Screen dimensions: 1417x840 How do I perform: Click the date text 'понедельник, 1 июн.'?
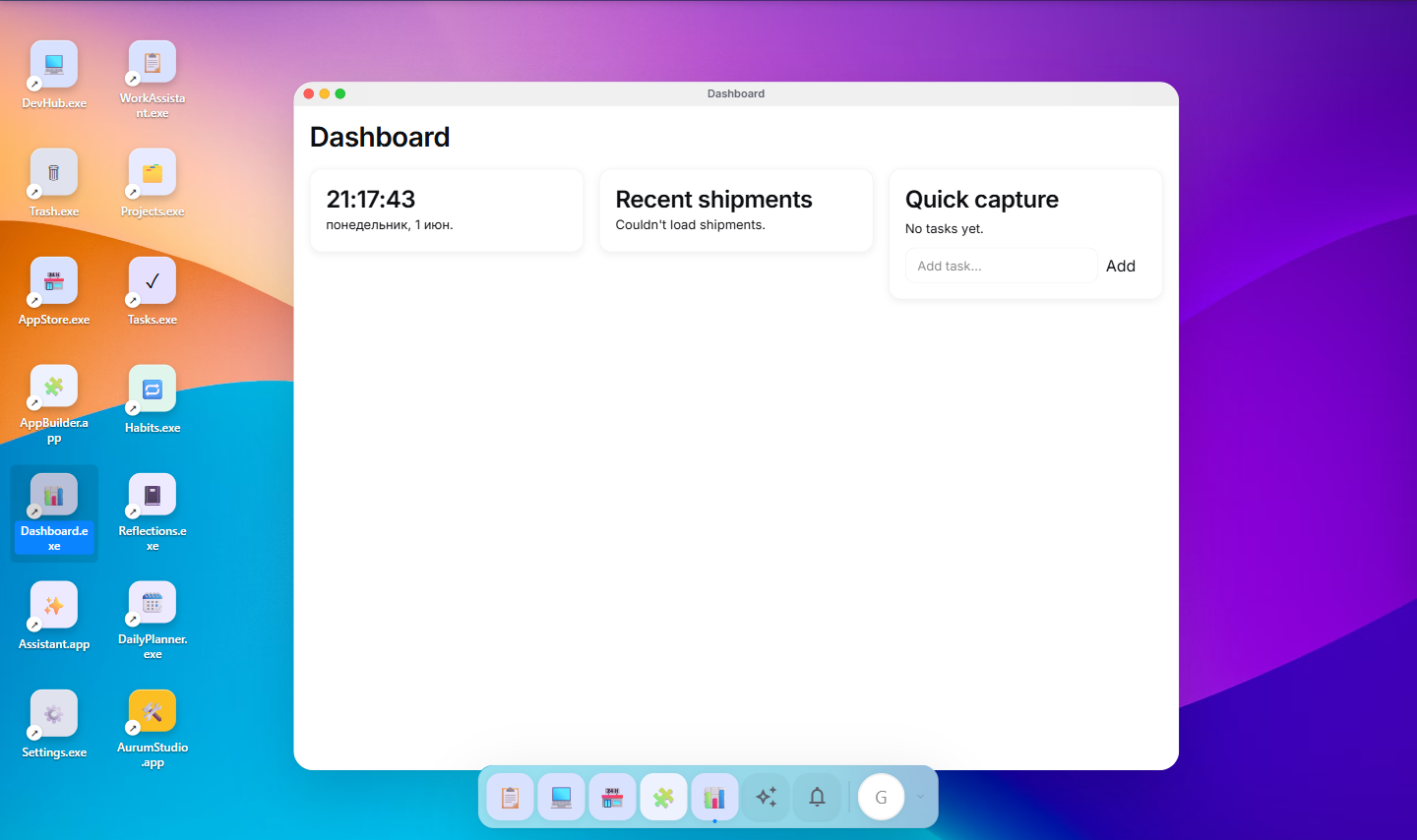[390, 225]
